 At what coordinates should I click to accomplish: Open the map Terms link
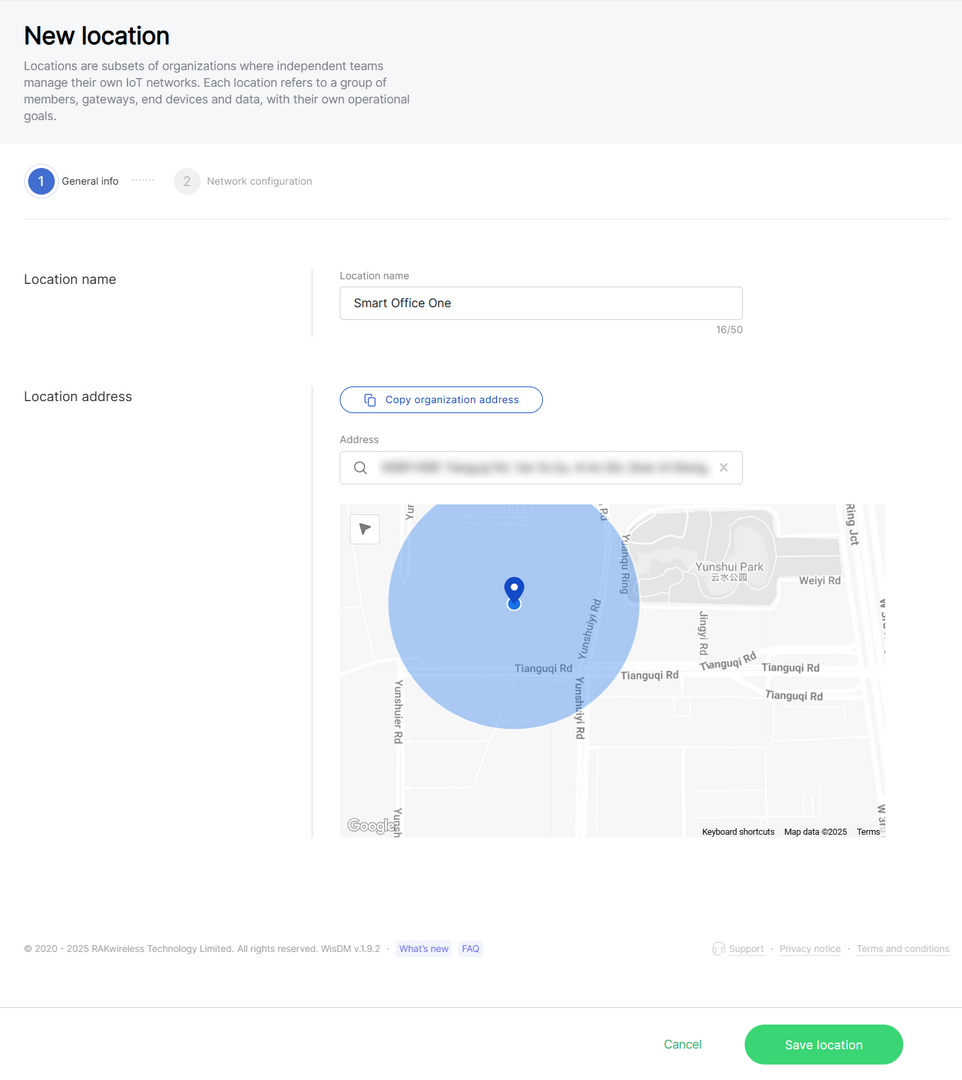pos(867,831)
